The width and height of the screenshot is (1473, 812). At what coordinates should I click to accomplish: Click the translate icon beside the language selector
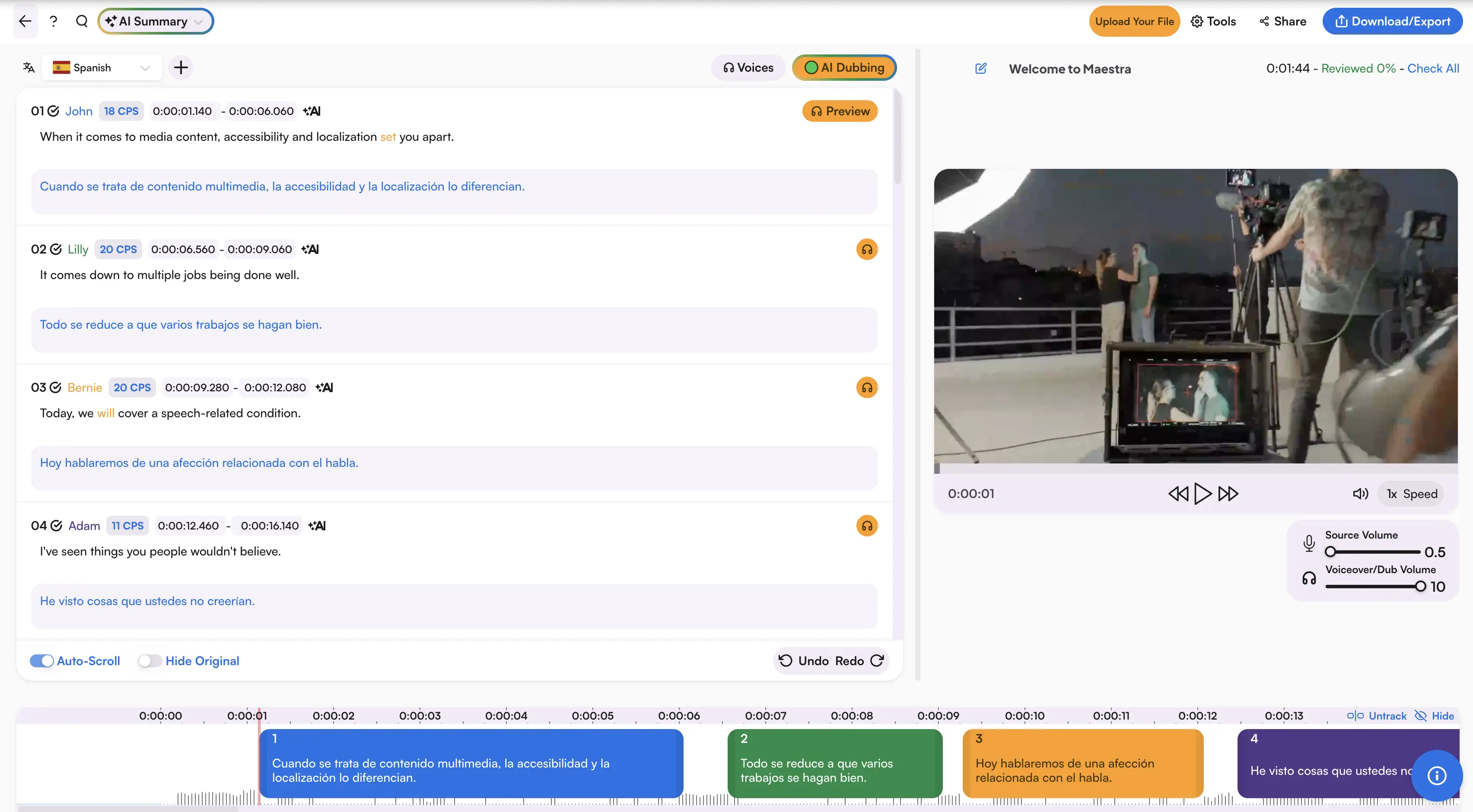coord(28,67)
